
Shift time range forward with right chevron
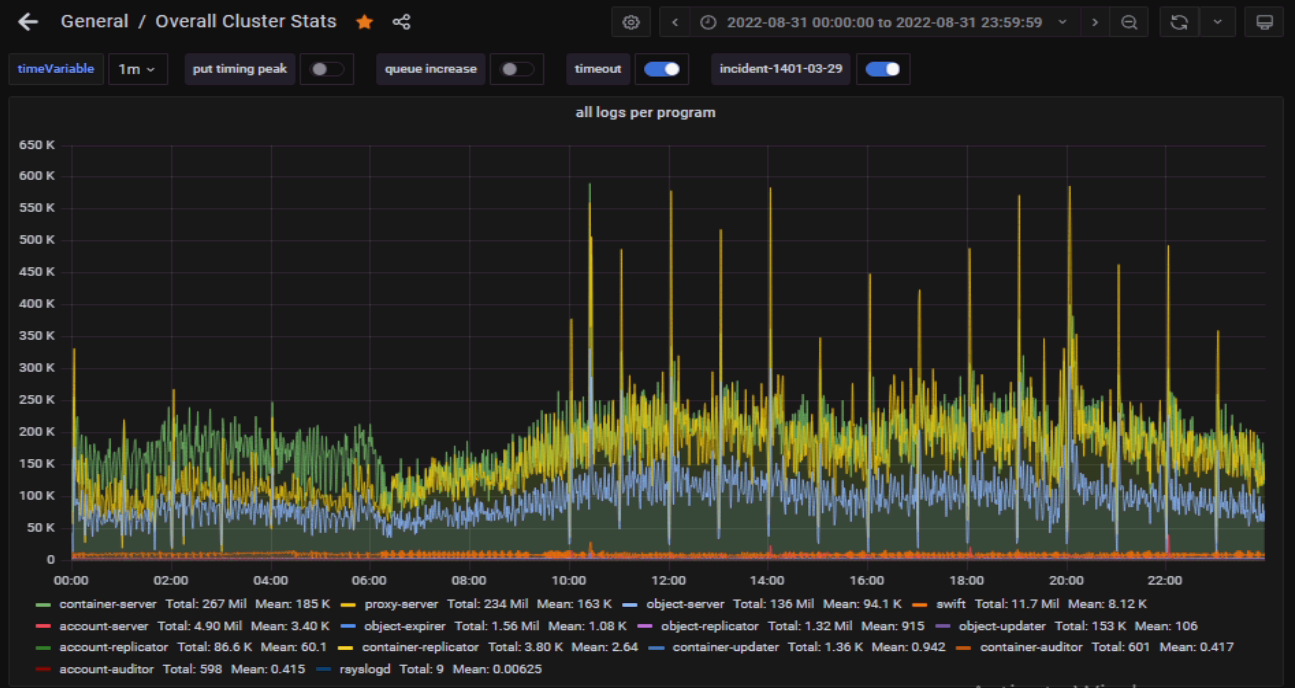pyautogui.click(x=1095, y=22)
